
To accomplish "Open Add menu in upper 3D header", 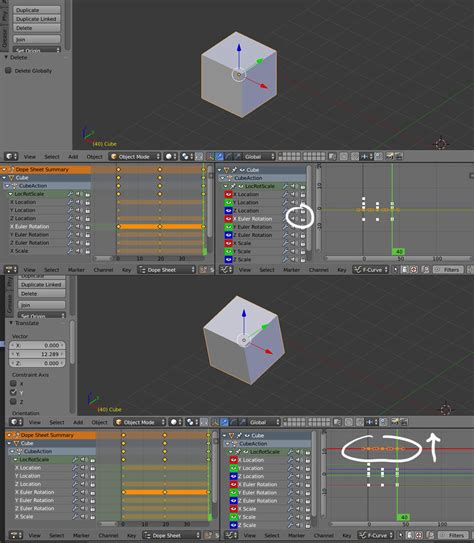I will [73, 157].
